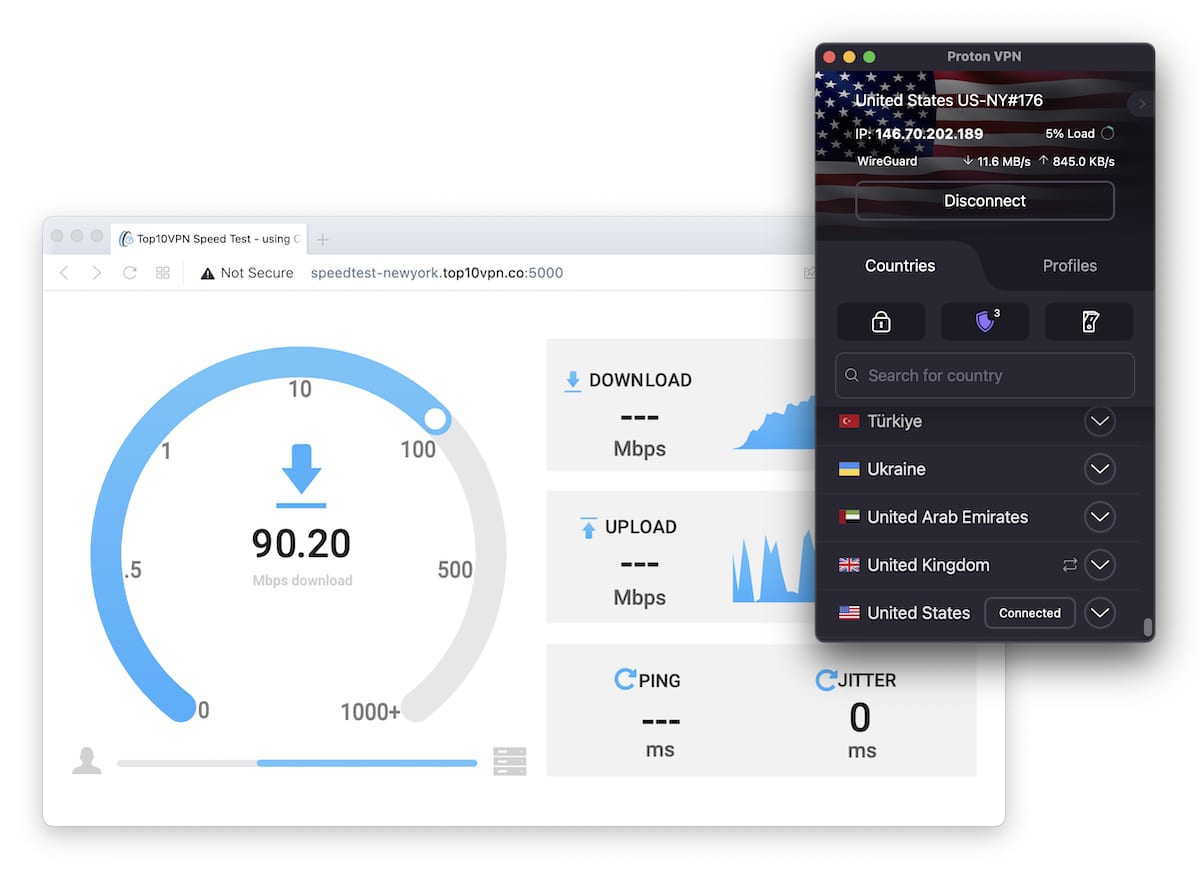Click the blue speed test progress bar
Image resolution: width=1200 pixels, height=885 pixels.
coord(366,762)
